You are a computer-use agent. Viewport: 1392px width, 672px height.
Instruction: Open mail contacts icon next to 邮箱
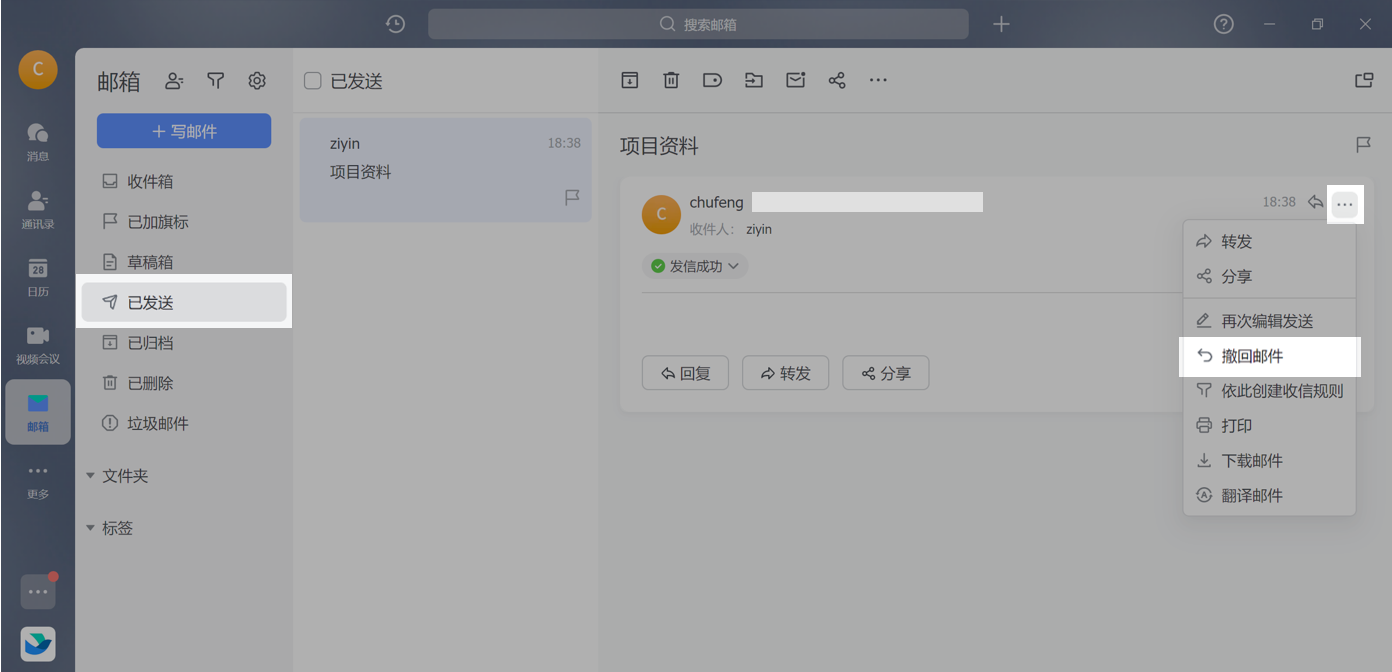pyautogui.click(x=174, y=81)
